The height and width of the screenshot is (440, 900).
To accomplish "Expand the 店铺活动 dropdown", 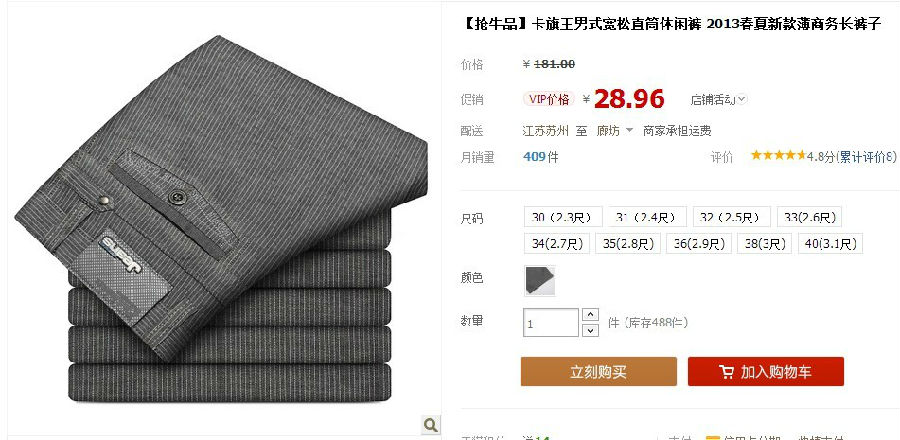I will (719, 99).
